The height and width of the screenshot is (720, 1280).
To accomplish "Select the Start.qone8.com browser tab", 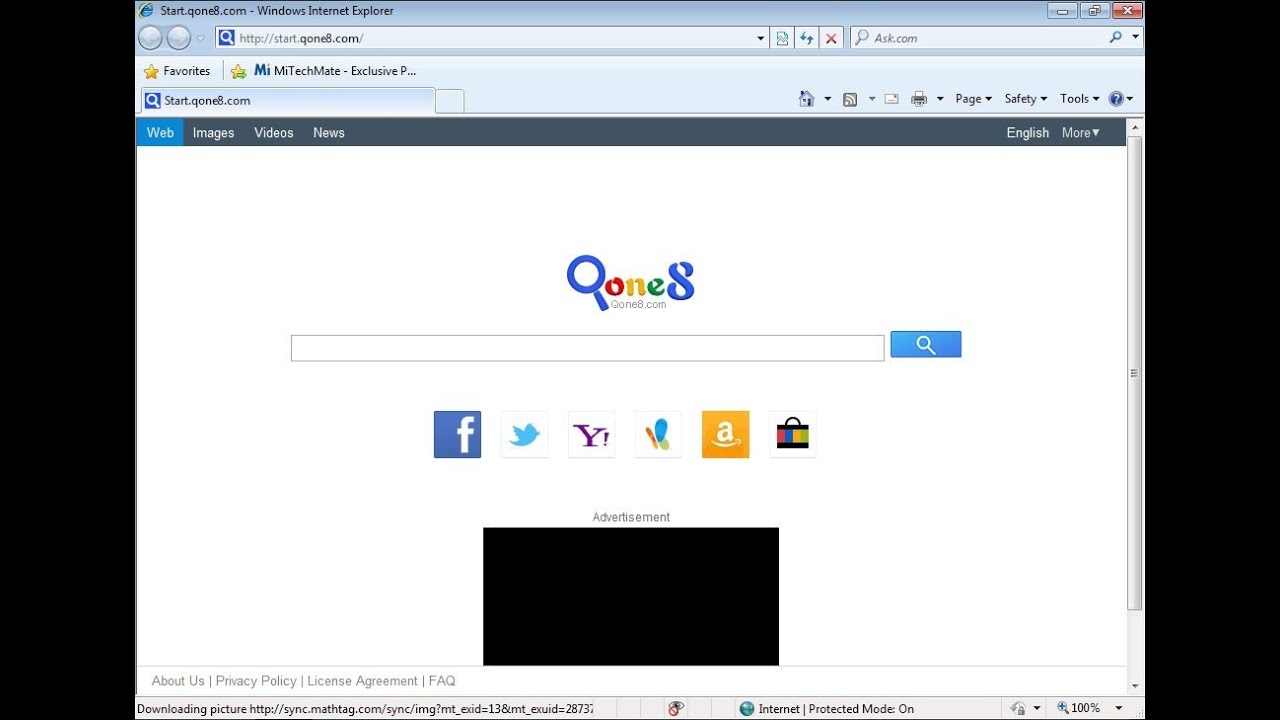I will (x=288, y=100).
